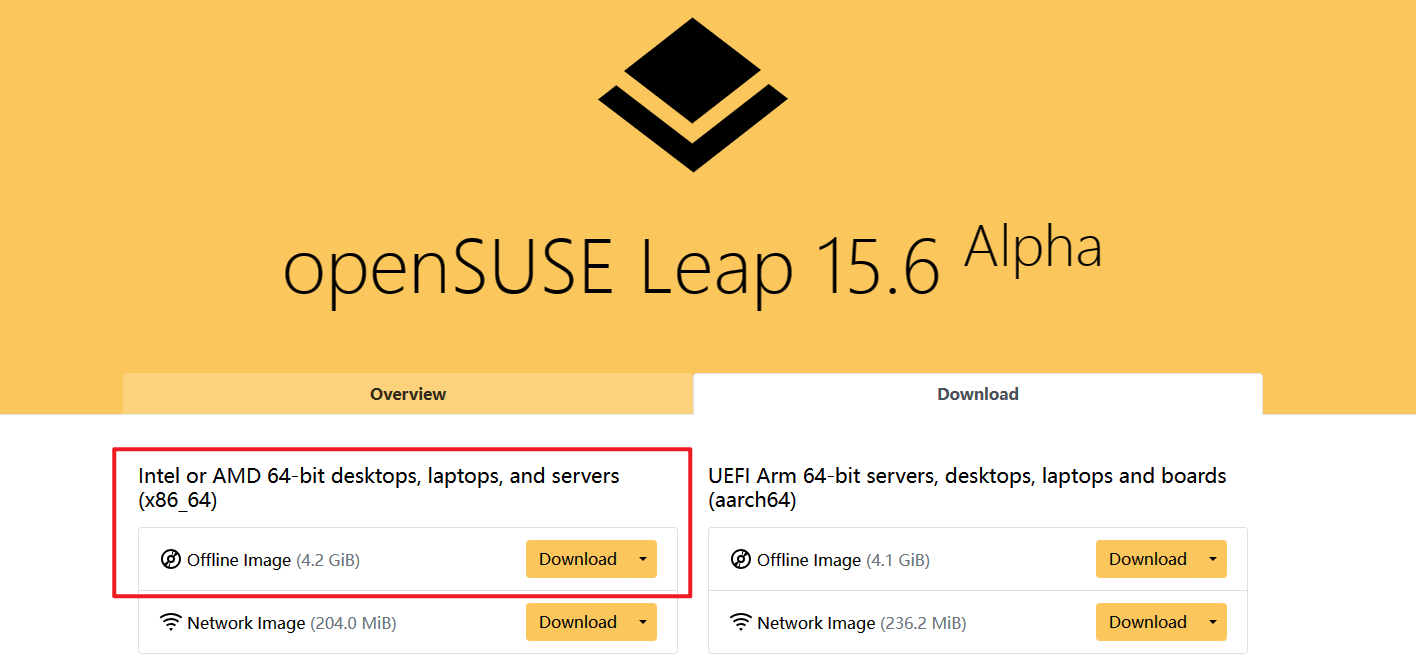
Task: Show the aarch64 Network Image download options arrow
Action: coord(1213,622)
